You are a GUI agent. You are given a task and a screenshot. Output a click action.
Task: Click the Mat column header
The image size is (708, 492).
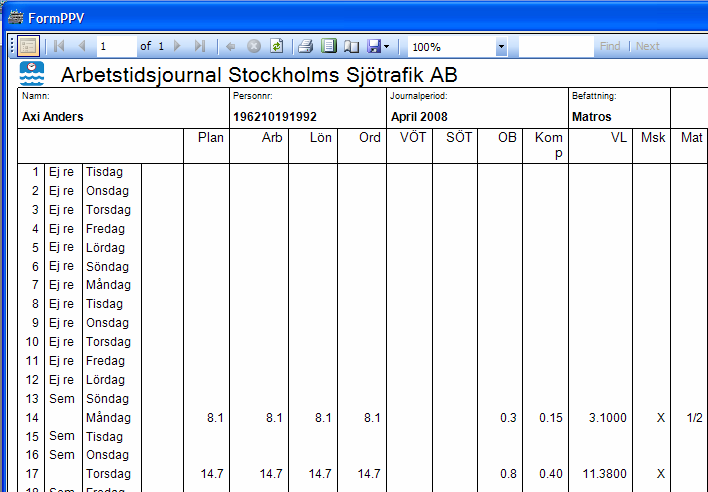(x=692, y=138)
